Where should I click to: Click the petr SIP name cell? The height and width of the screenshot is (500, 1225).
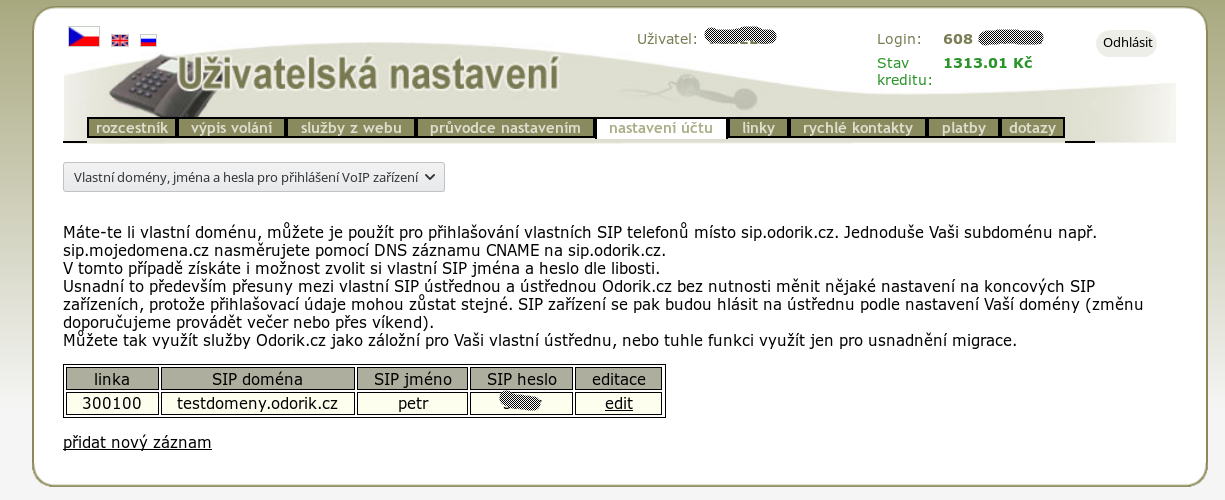click(x=413, y=404)
